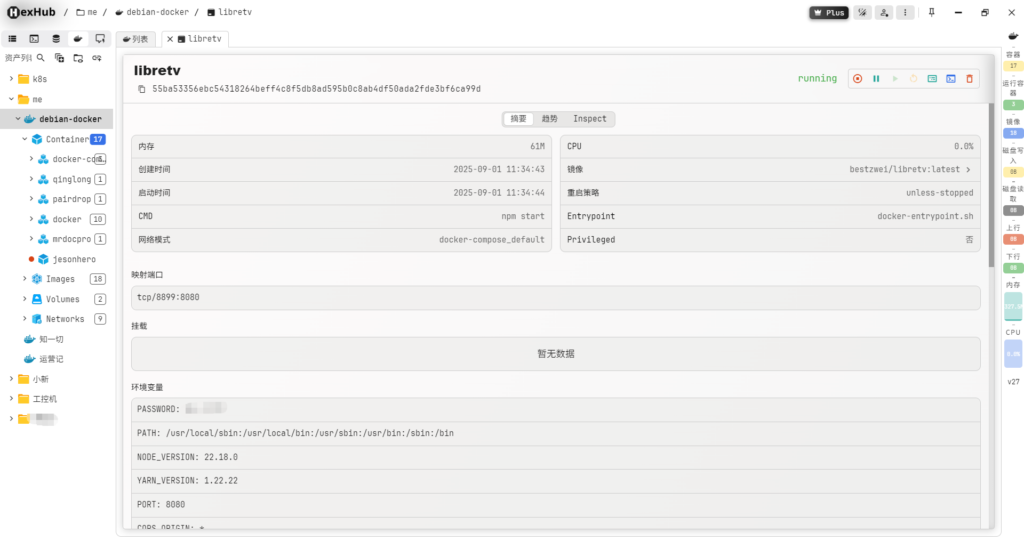This screenshot has width=1024, height=541.
Task: Open the blue terminal icon for libretv
Action: point(950,78)
